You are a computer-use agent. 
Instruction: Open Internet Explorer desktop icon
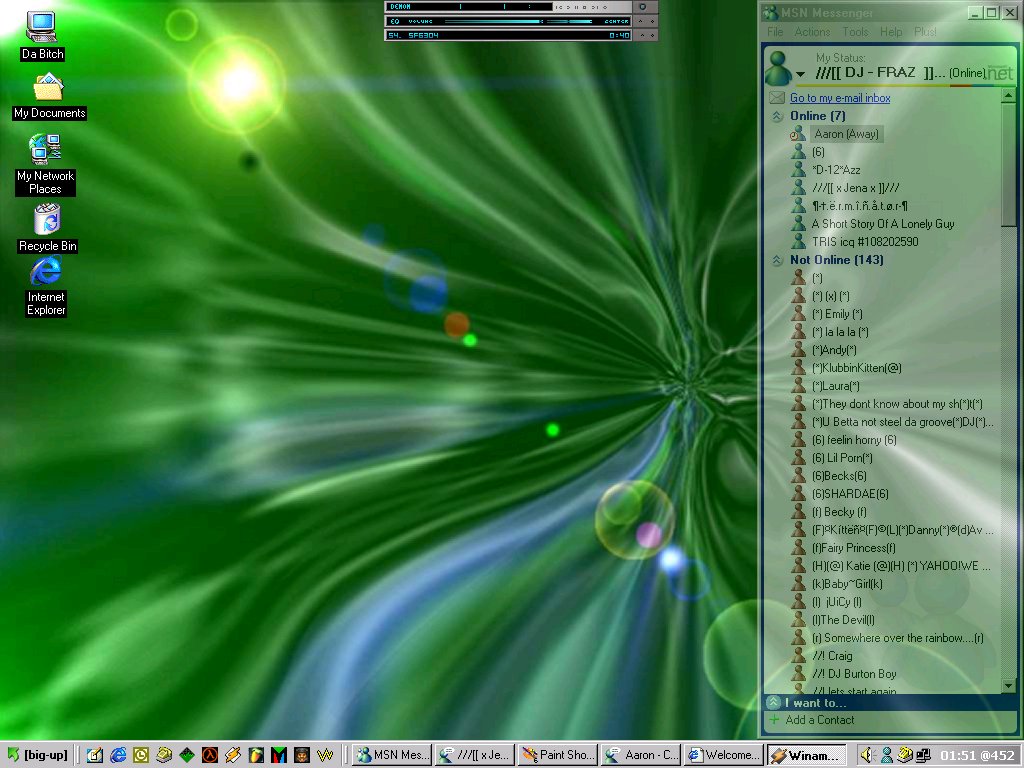46,272
